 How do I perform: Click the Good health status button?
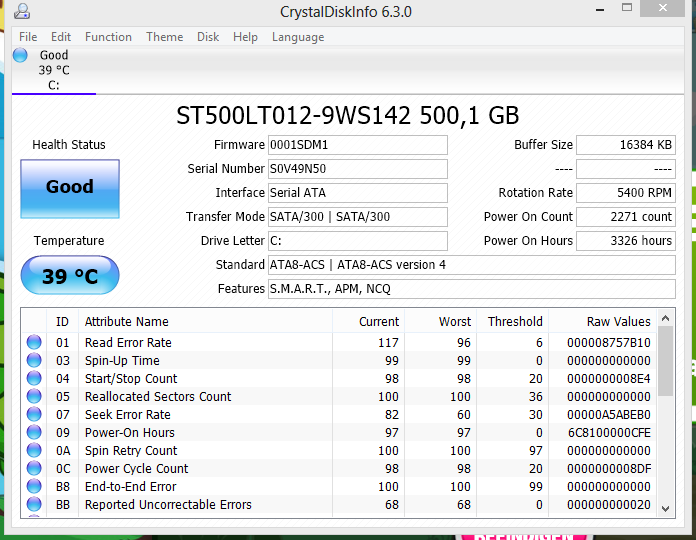click(70, 189)
